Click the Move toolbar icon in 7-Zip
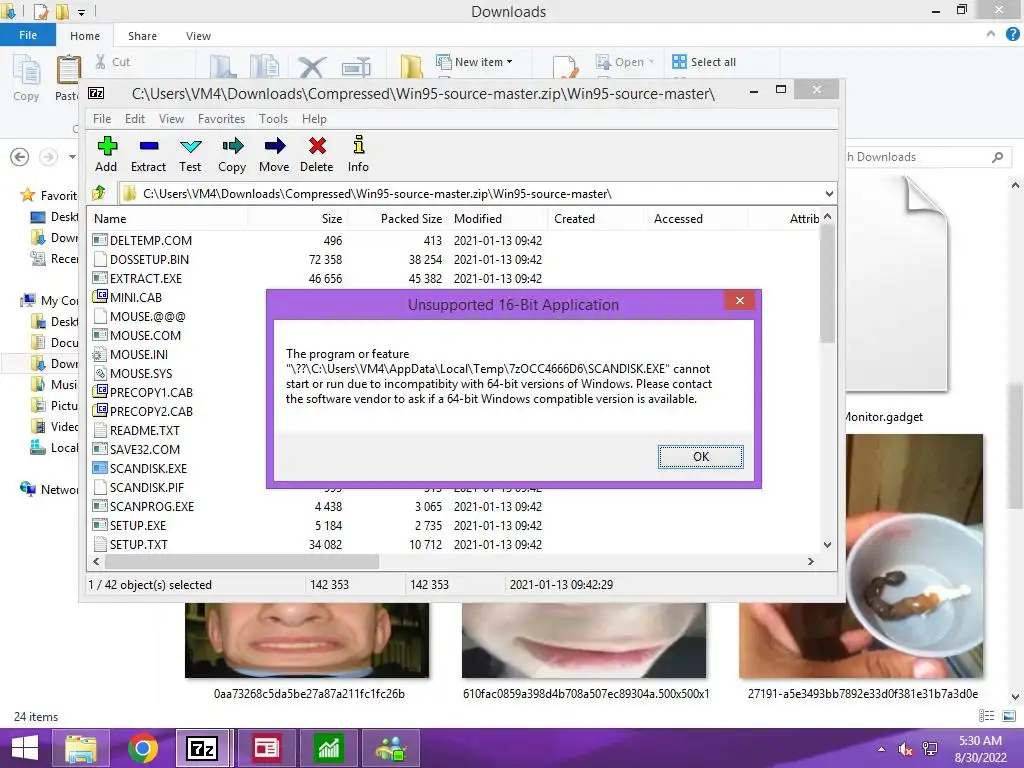Screen dimensions: 1024x768 point(274,155)
